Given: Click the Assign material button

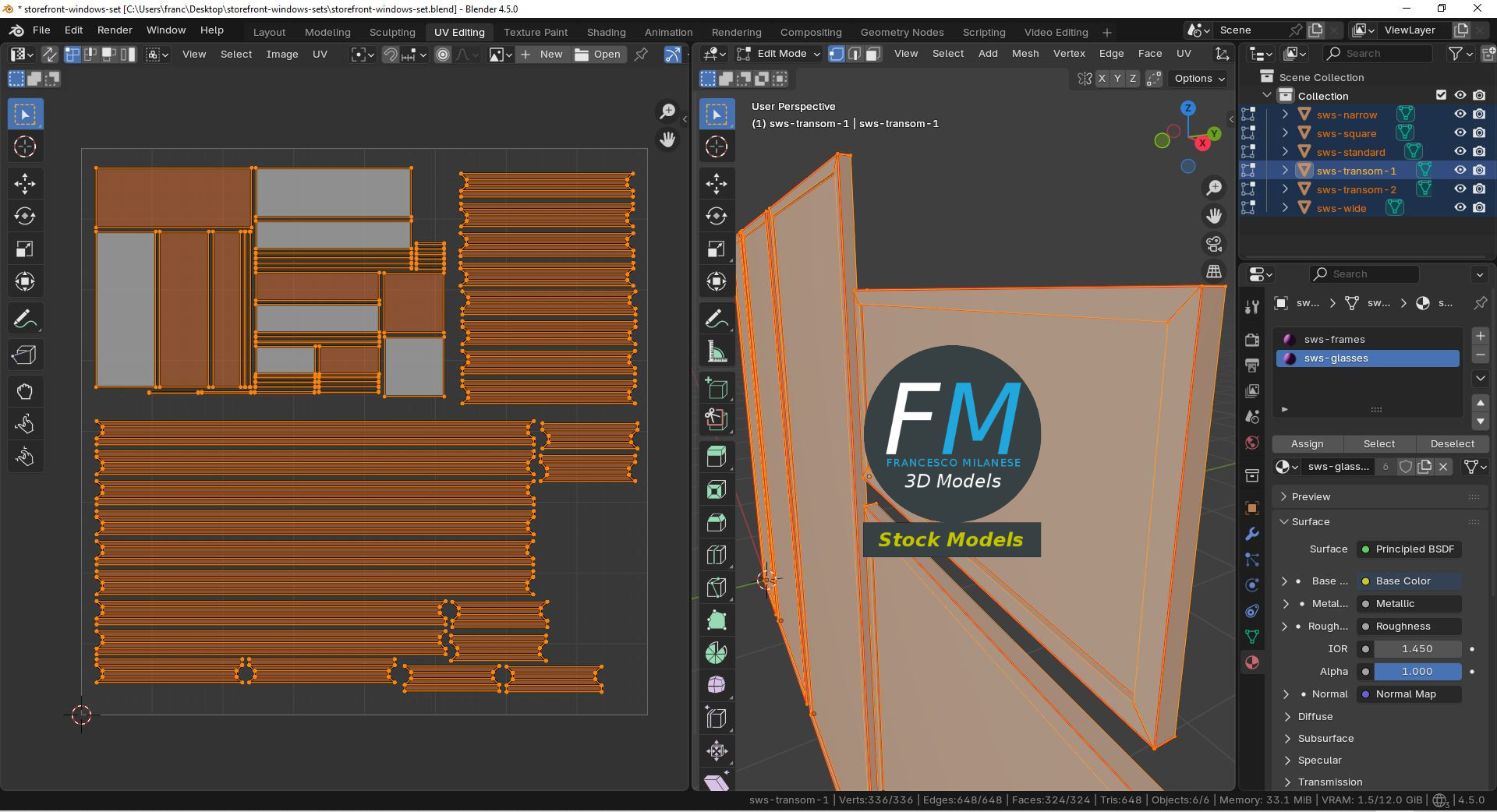Looking at the screenshot, I should (1307, 443).
